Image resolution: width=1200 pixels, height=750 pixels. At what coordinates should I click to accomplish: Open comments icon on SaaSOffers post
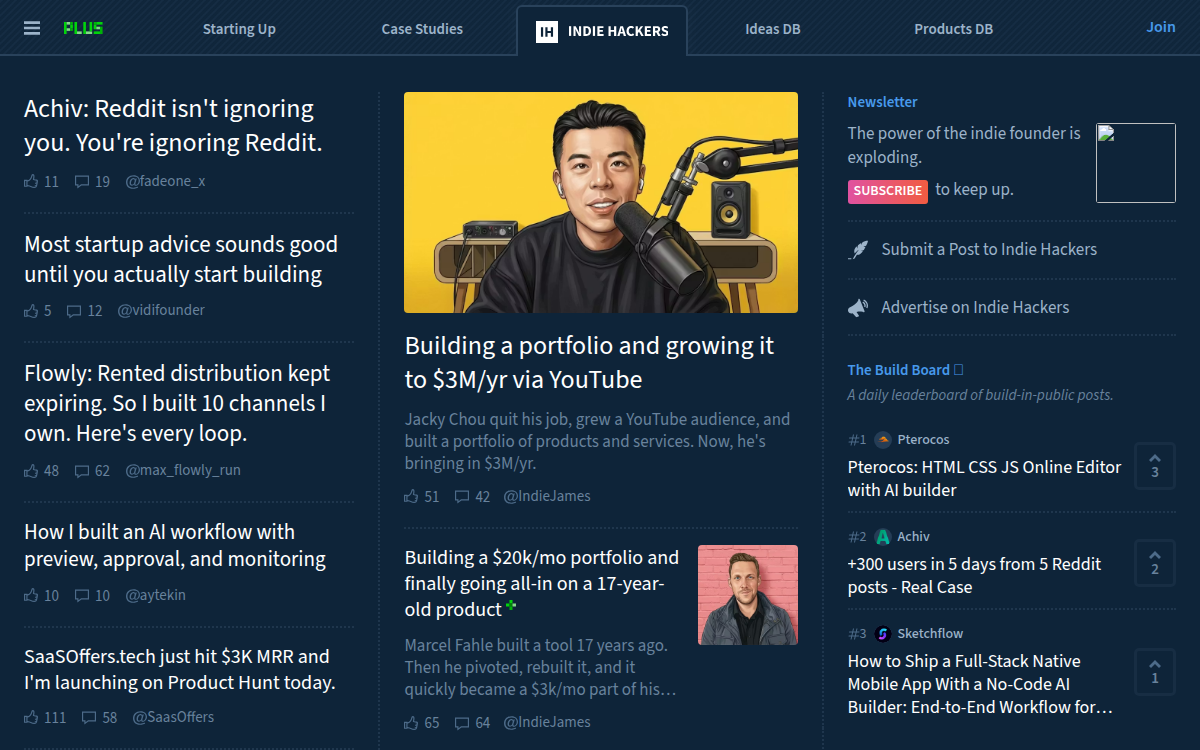tap(89, 717)
